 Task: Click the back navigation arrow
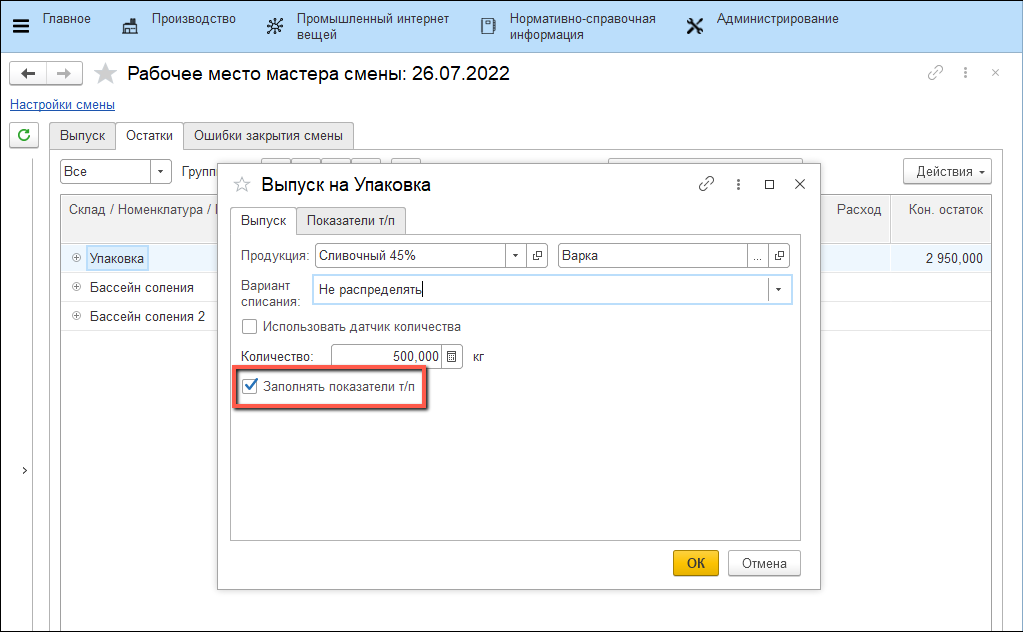(x=29, y=73)
